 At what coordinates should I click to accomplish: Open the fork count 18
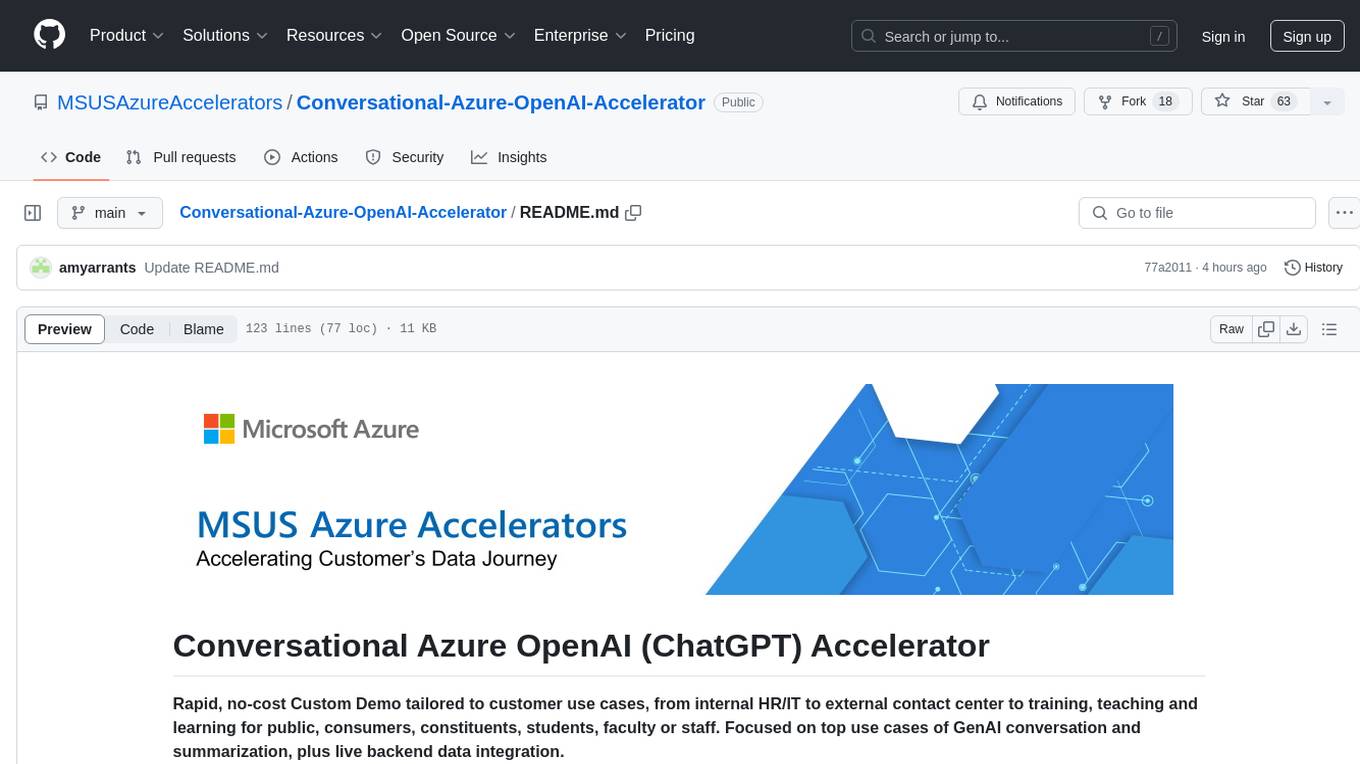pos(1165,102)
